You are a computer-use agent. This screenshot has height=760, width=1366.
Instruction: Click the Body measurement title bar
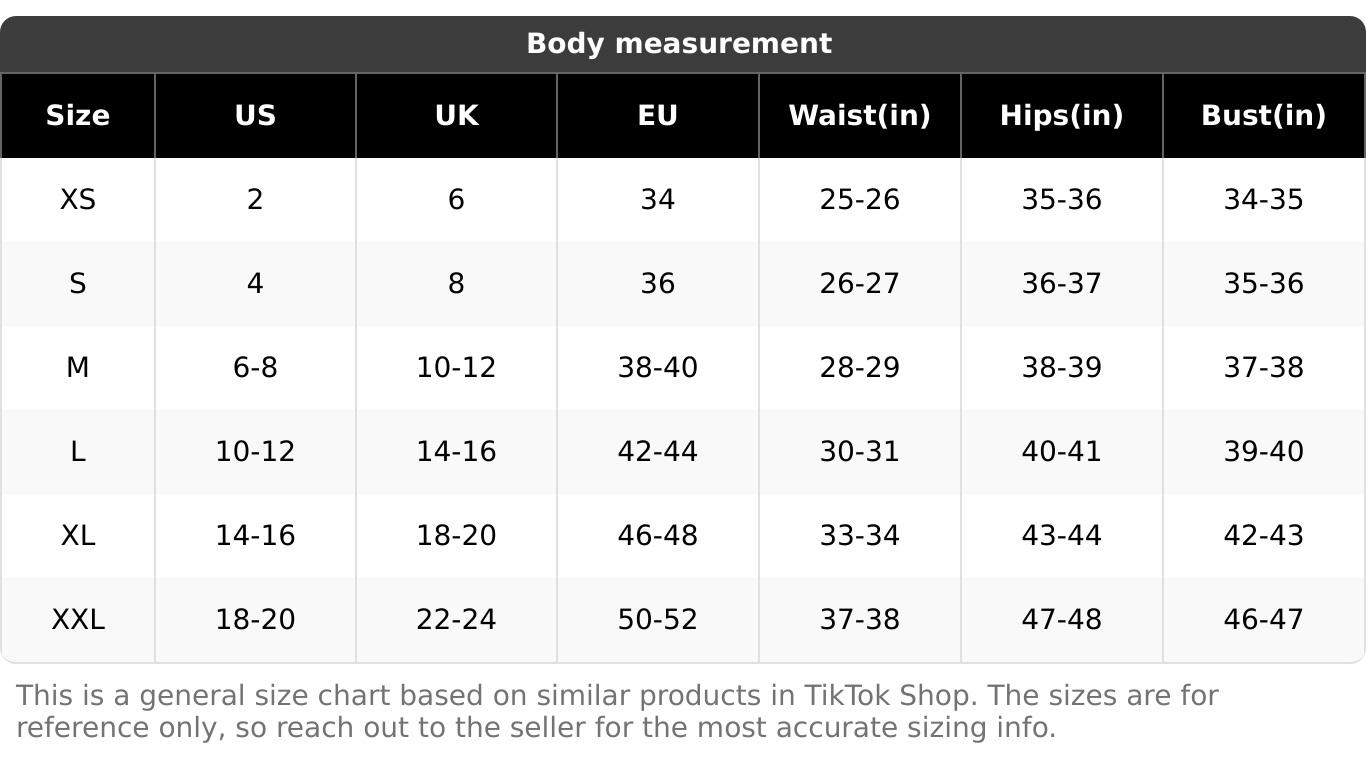point(679,44)
